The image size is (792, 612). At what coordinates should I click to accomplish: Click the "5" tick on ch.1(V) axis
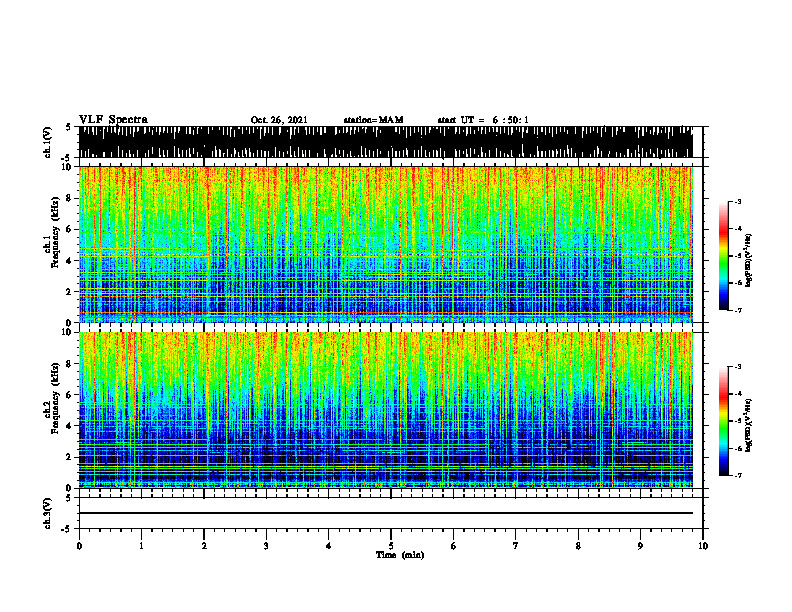pyautogui.click(x=68, y=127)
